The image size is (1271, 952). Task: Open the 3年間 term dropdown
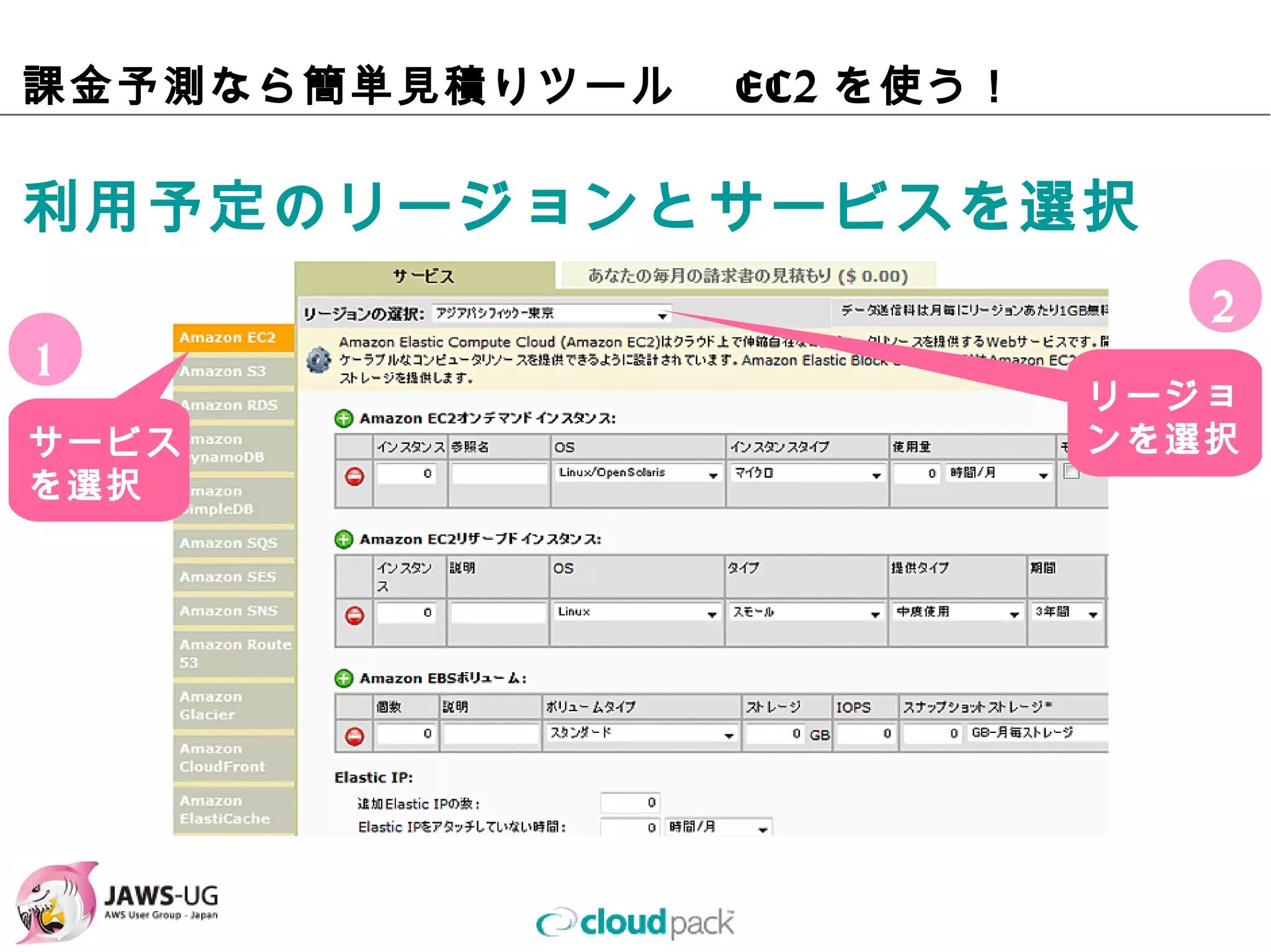tap(1066, 612)
